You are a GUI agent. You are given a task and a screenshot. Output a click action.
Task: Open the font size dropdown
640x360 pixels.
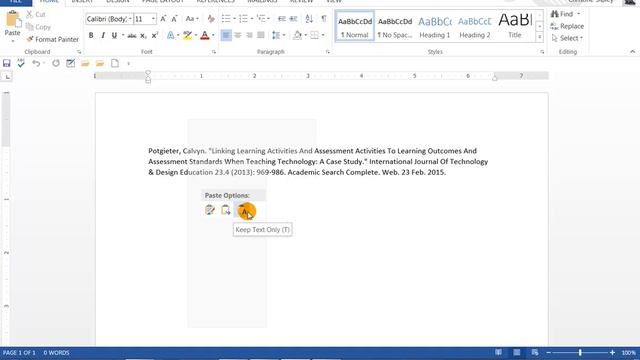(x=153, y=19)
